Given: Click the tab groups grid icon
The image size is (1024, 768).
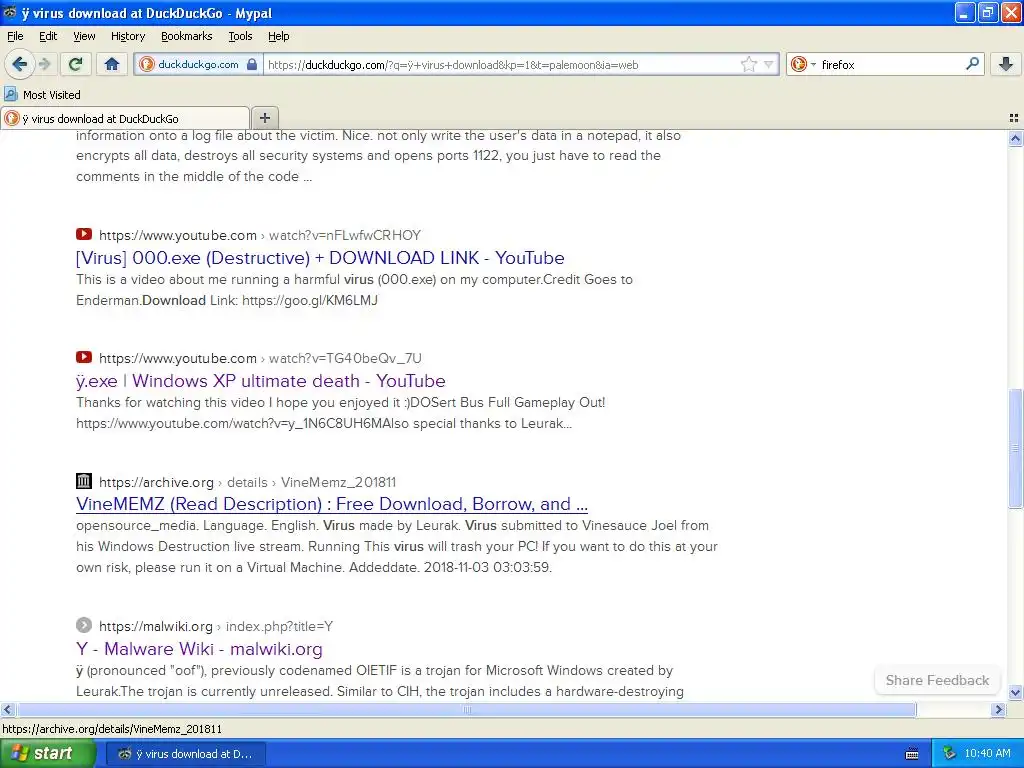Looking at the screenshot, I should pyautogui.click(x=1014, y=118).
